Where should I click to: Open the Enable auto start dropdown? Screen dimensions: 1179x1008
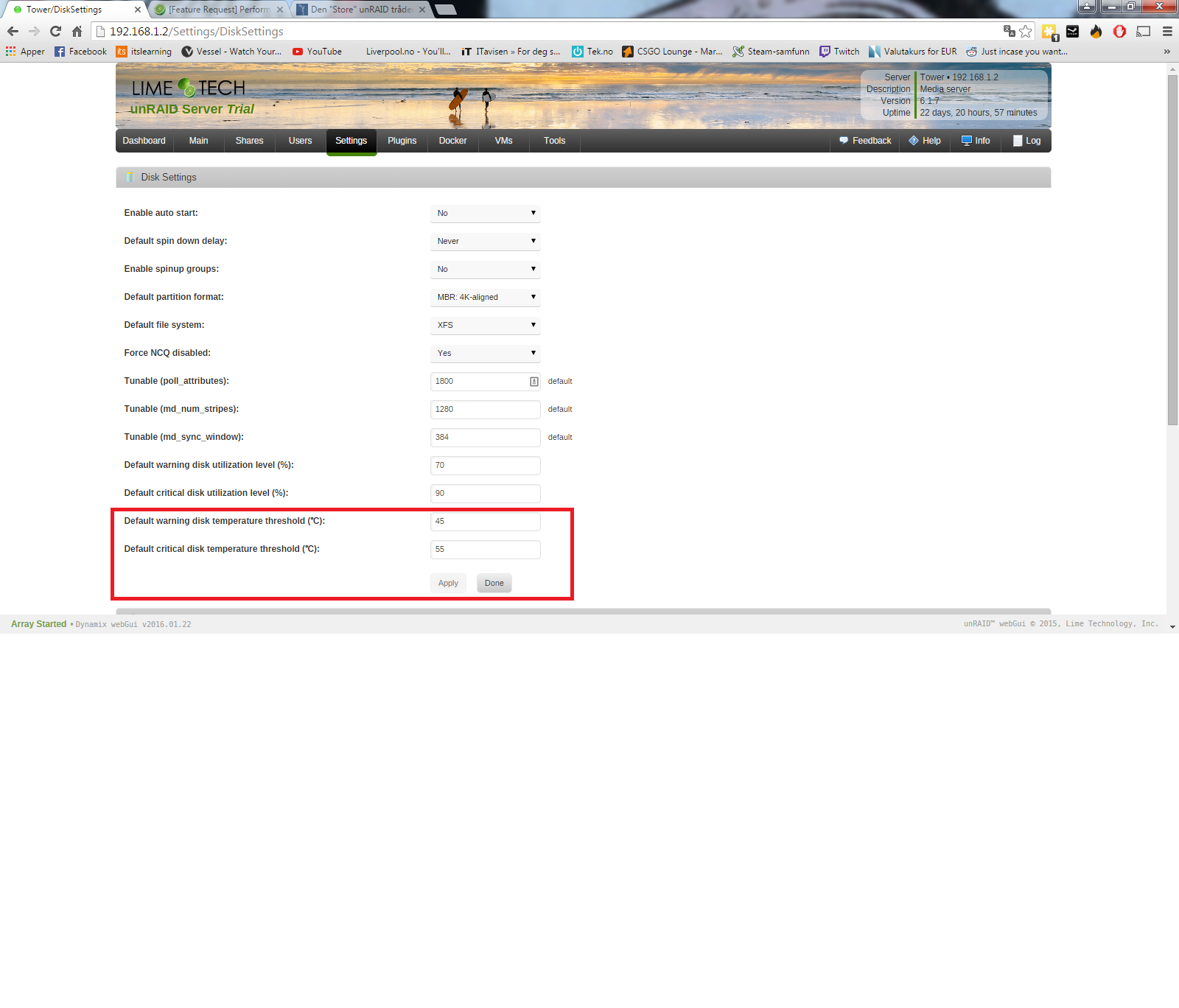tap(485, 214)
